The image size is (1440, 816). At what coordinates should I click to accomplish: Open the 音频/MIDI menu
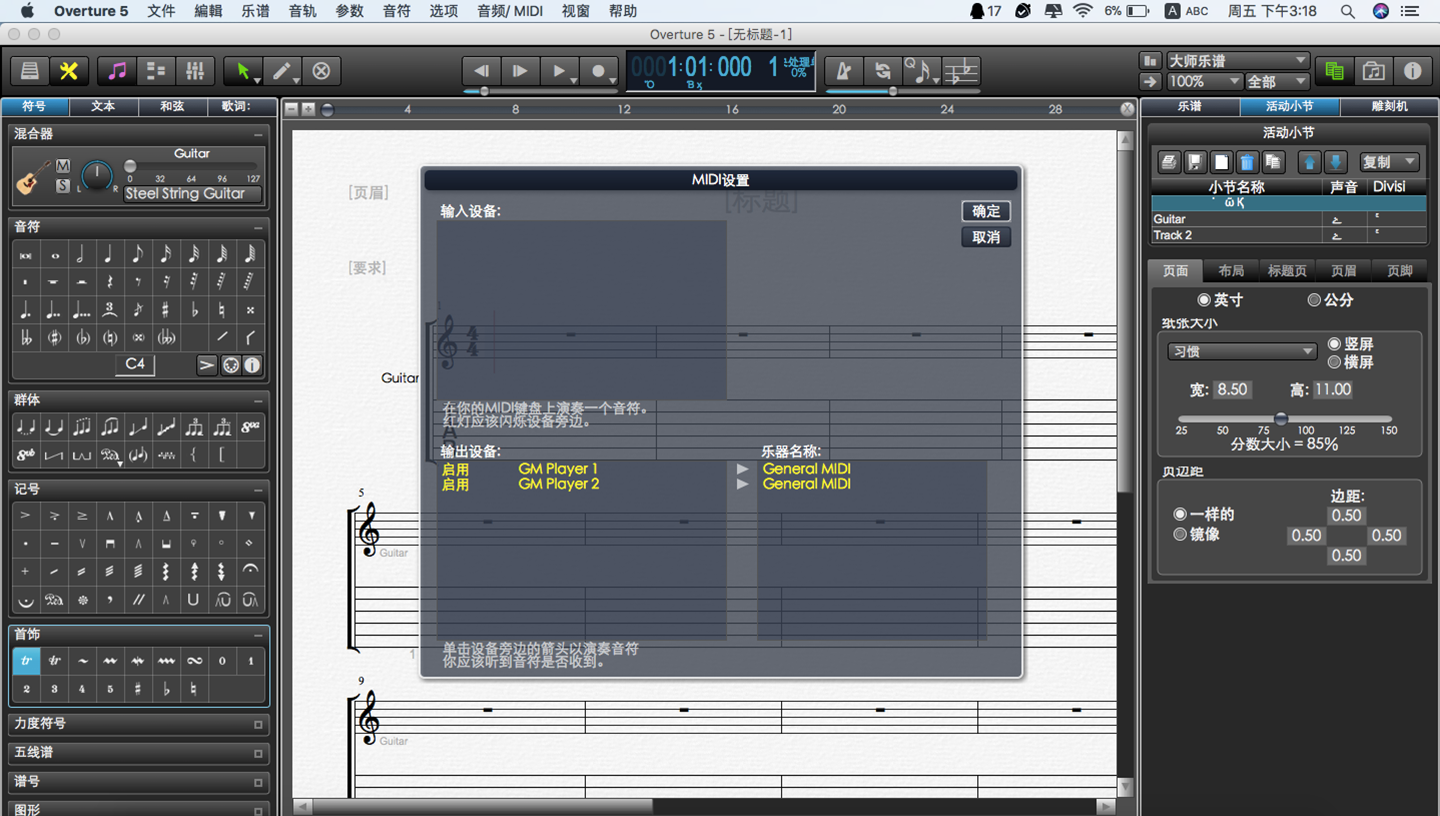[x=510, y=11]
